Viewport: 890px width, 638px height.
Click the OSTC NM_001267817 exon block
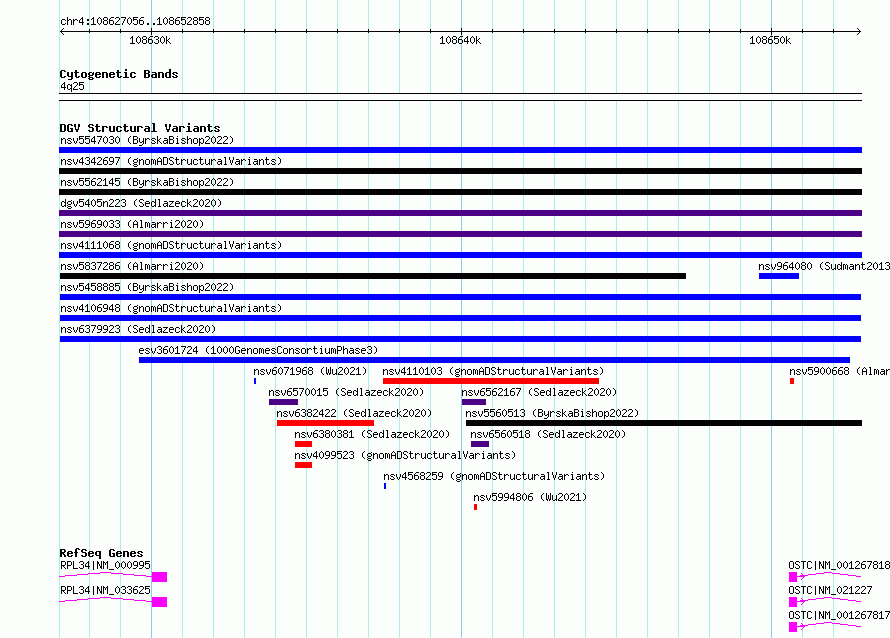[793, 627]
